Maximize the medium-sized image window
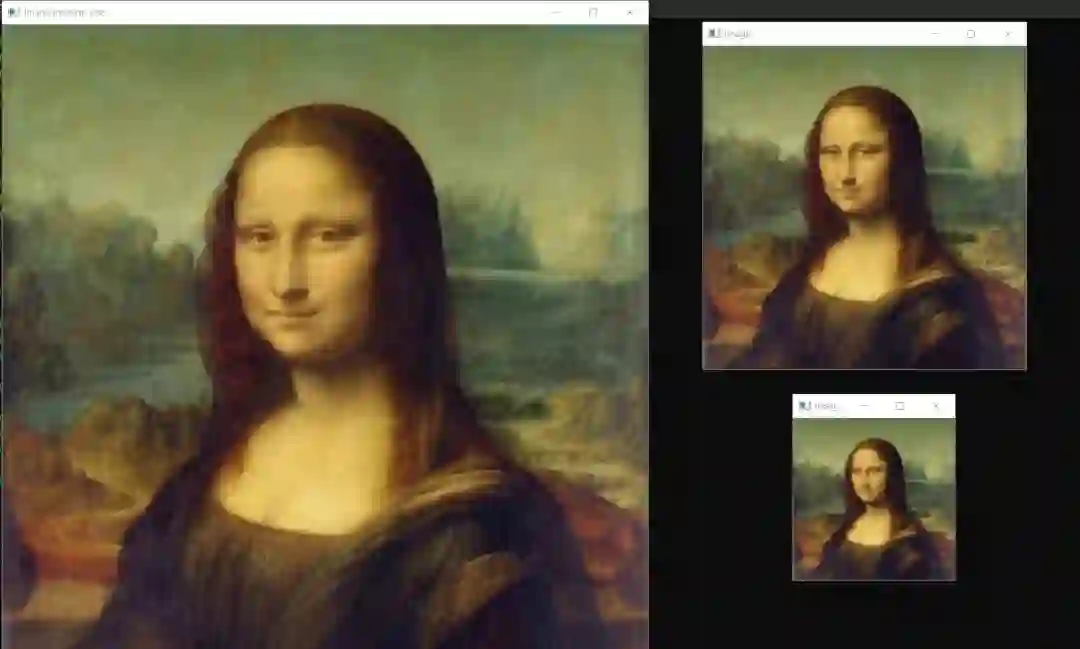Screen dimensions: 1080x649 click(971, 34)
